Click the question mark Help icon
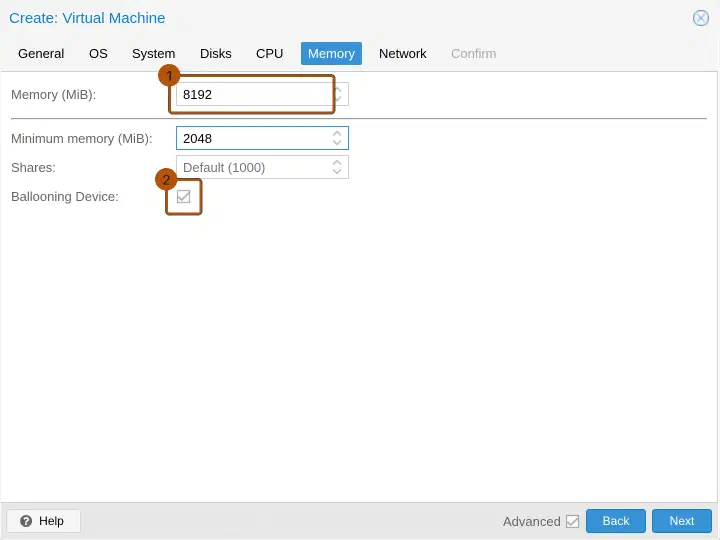Viewport: 720px width, 540px height. coord(26,521)
